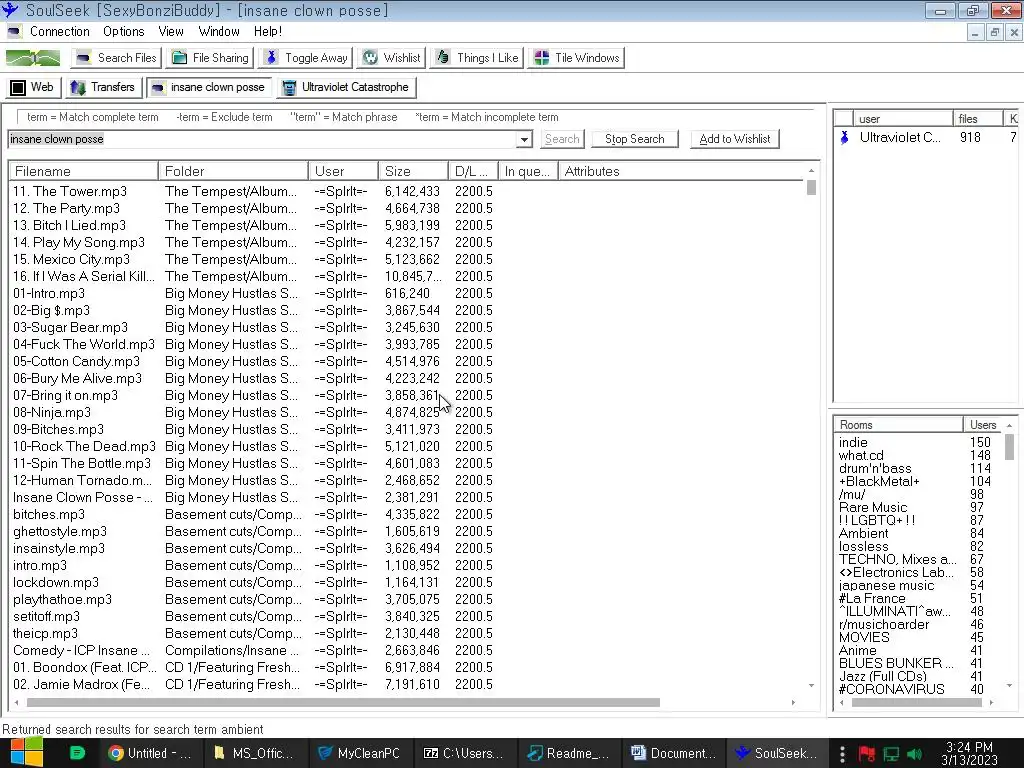Sort results by Size column header
This screenshot has height=768, width=1024.
[x=413, y=171]
